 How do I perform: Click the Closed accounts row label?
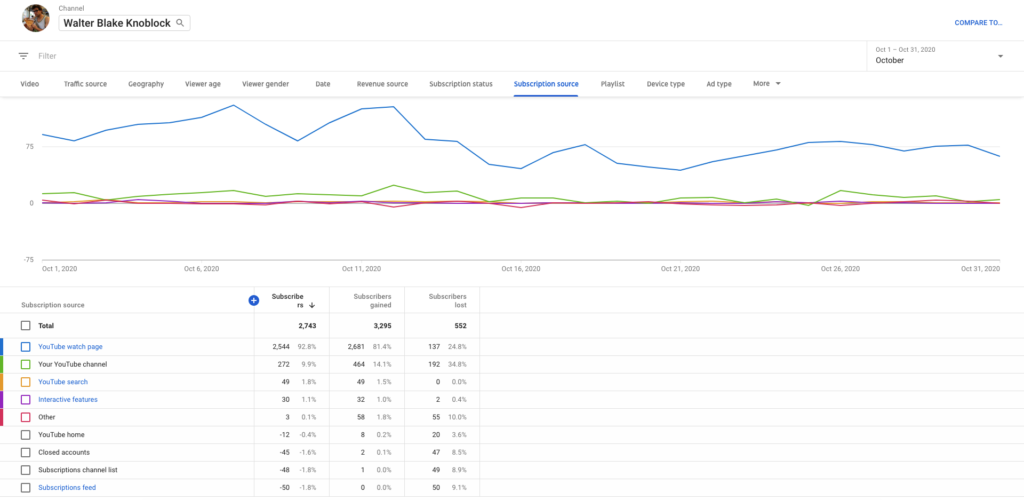[64, 452]
